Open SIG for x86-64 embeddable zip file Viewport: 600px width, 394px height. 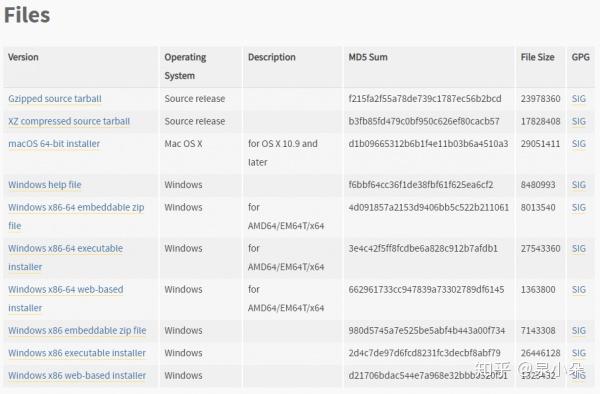[x=579, y=207]
